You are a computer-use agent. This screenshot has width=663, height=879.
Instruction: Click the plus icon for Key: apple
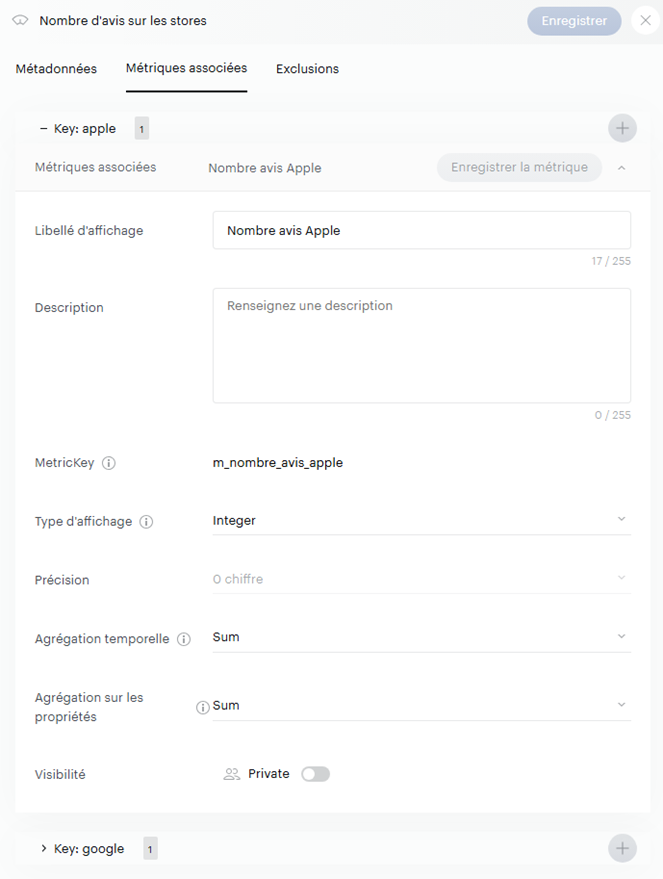coord(622,128)
